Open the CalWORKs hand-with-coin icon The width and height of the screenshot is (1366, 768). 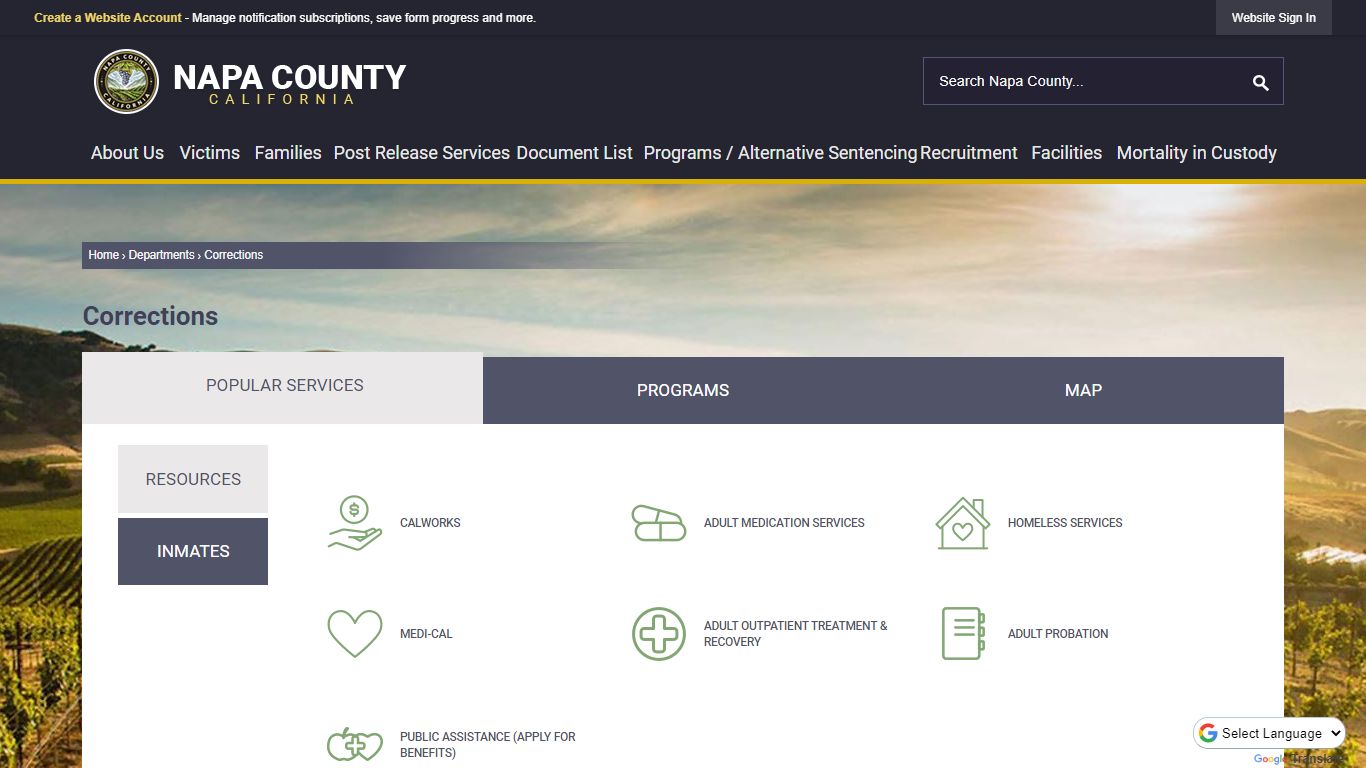tap(355, 523)
